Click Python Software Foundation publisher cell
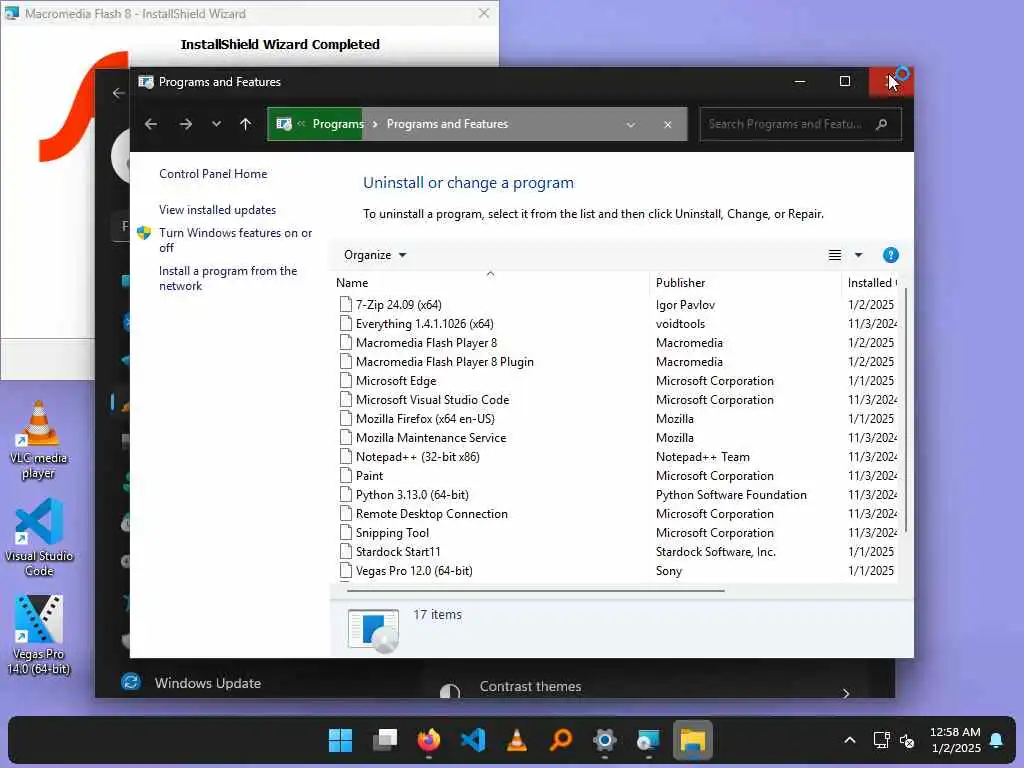The width and height of the screenshot is (1024, 768). [x=731, y=494]
